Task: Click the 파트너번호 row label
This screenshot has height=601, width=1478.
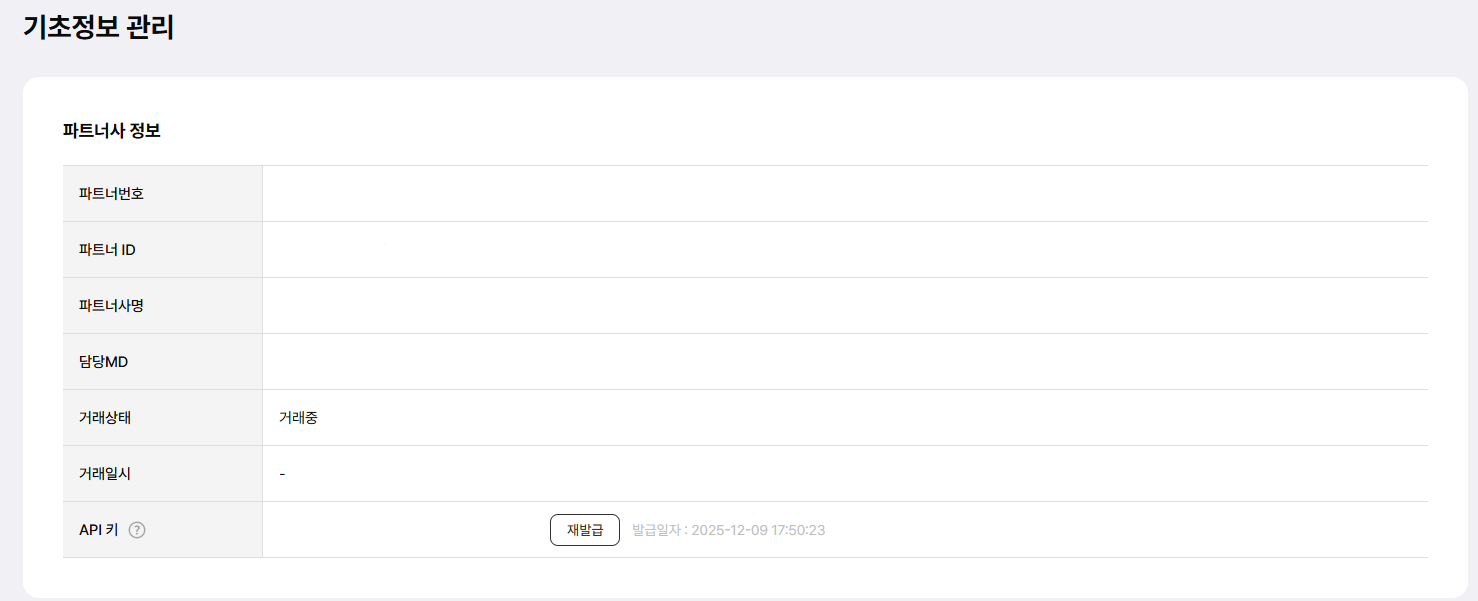Action: pos(111,194)
